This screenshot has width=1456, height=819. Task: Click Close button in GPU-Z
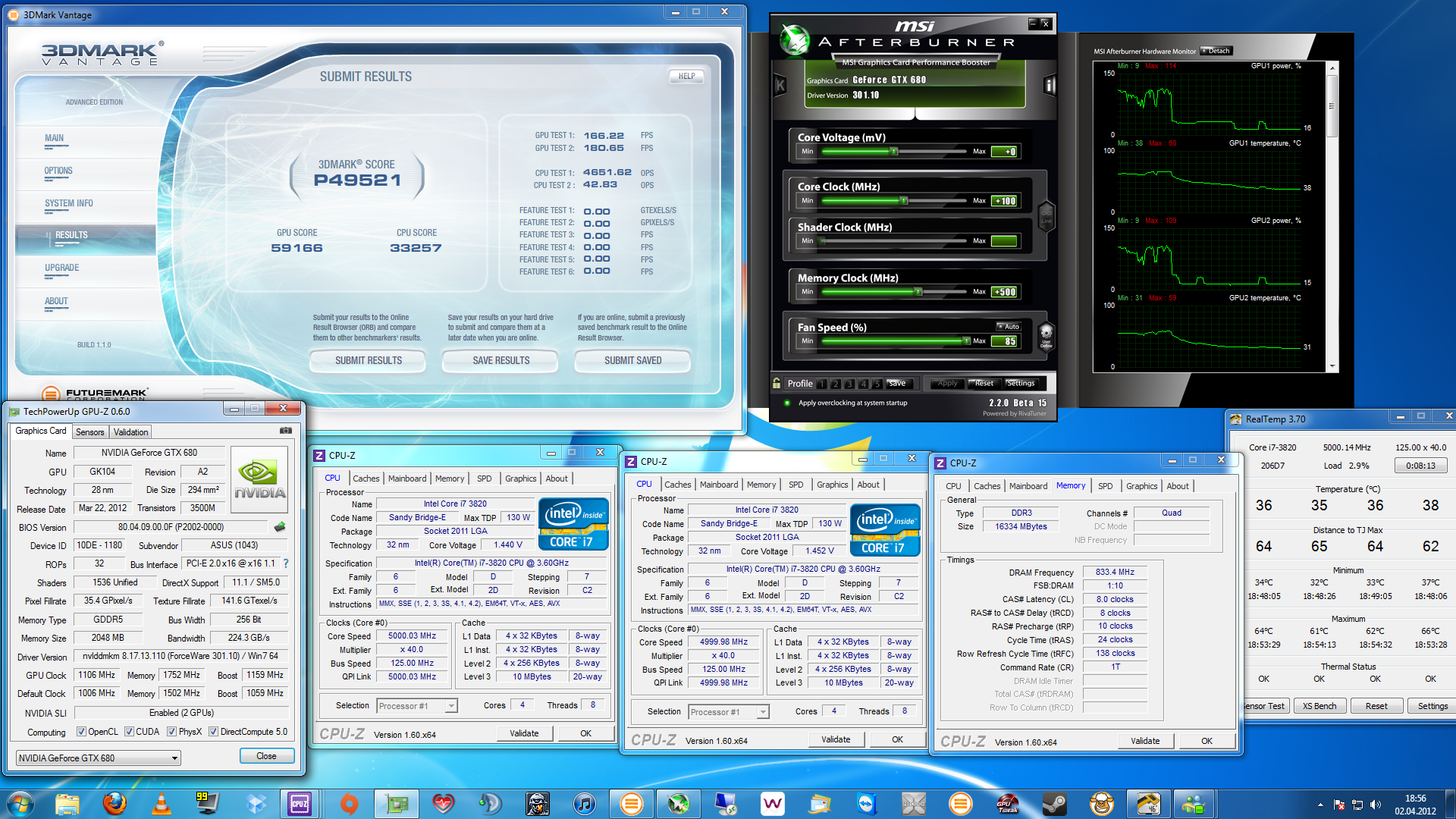(266, 756)
